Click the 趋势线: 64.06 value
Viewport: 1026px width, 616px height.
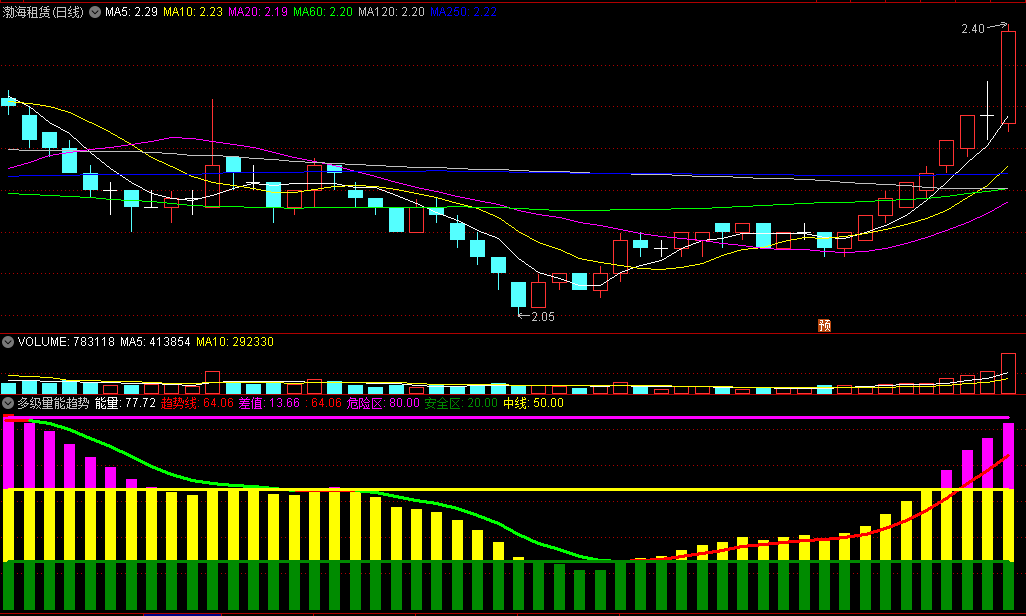pos(197,403)
